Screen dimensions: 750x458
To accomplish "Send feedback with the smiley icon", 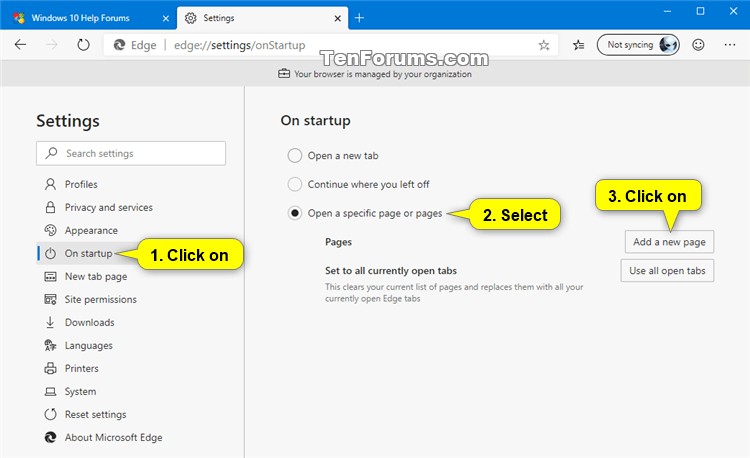I will (x=698, y=45).
